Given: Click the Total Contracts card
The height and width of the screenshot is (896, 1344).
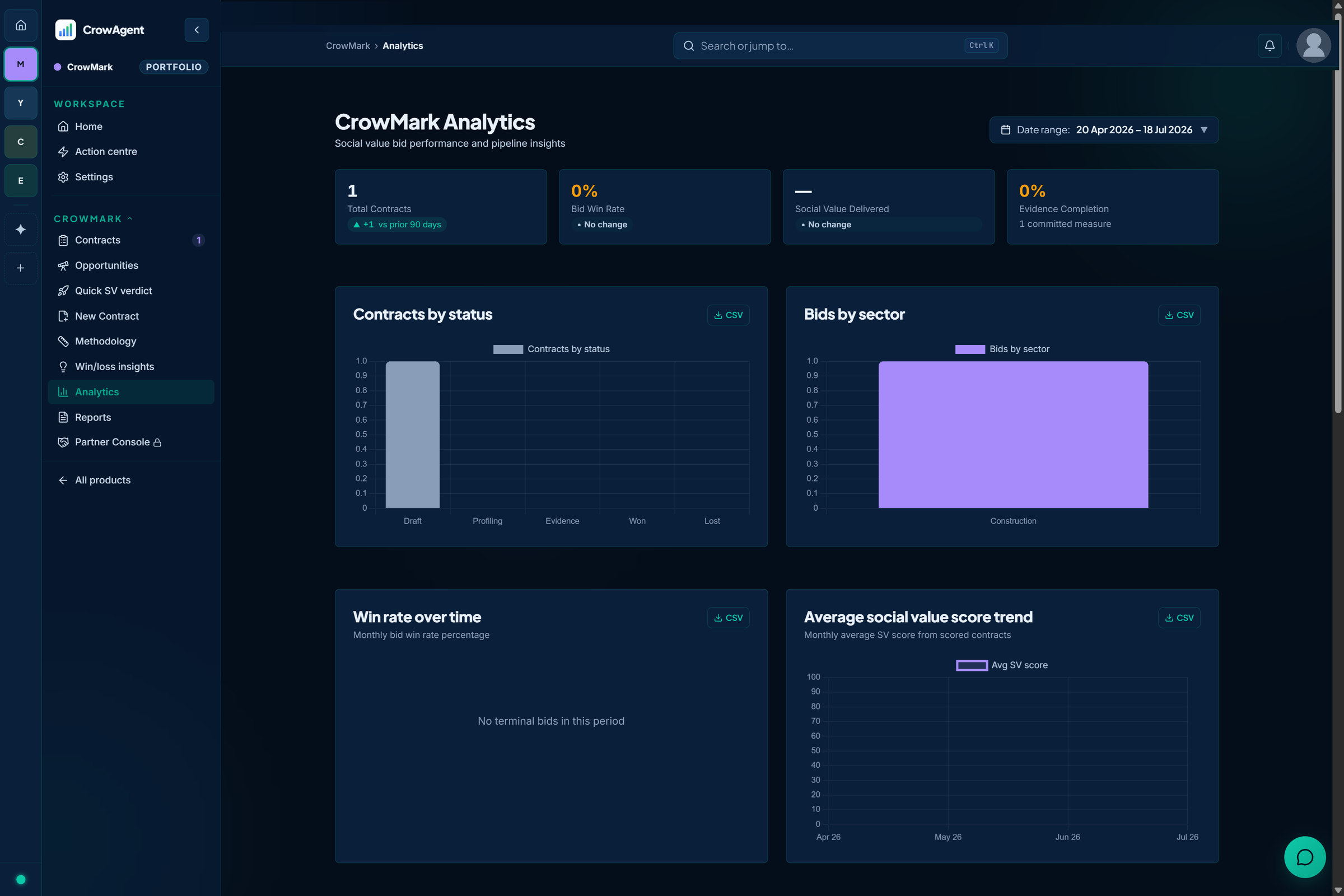Looking at the screenshot, I should [x=441, y=207].
